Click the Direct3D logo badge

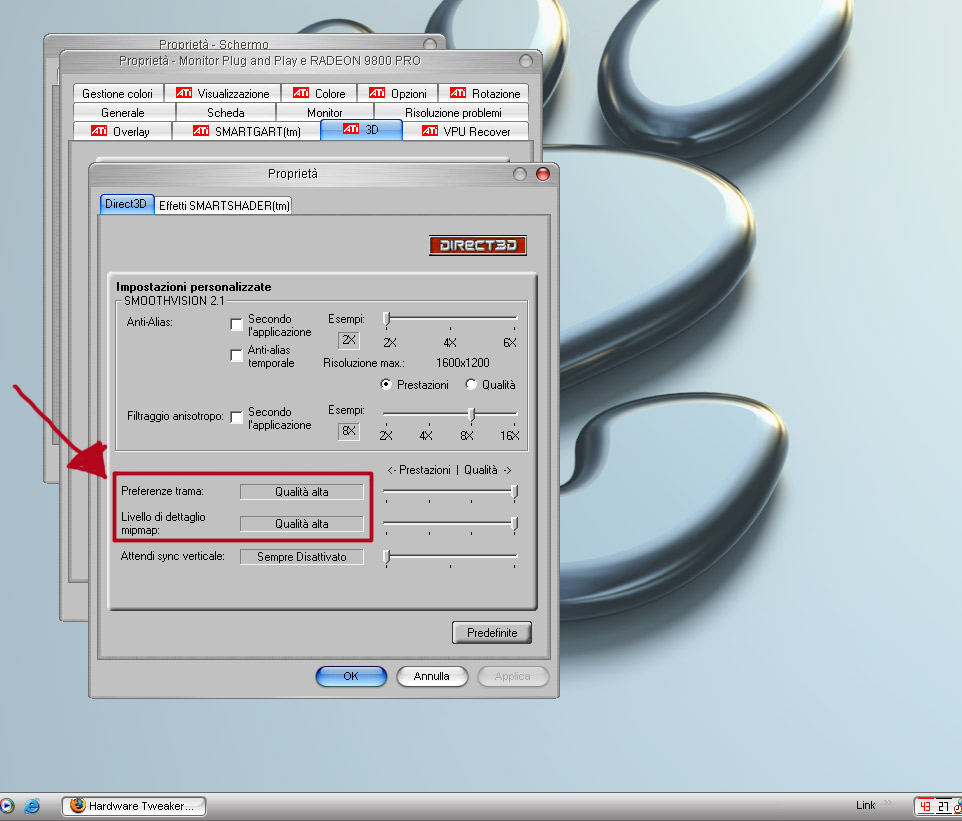click(478, 245)
